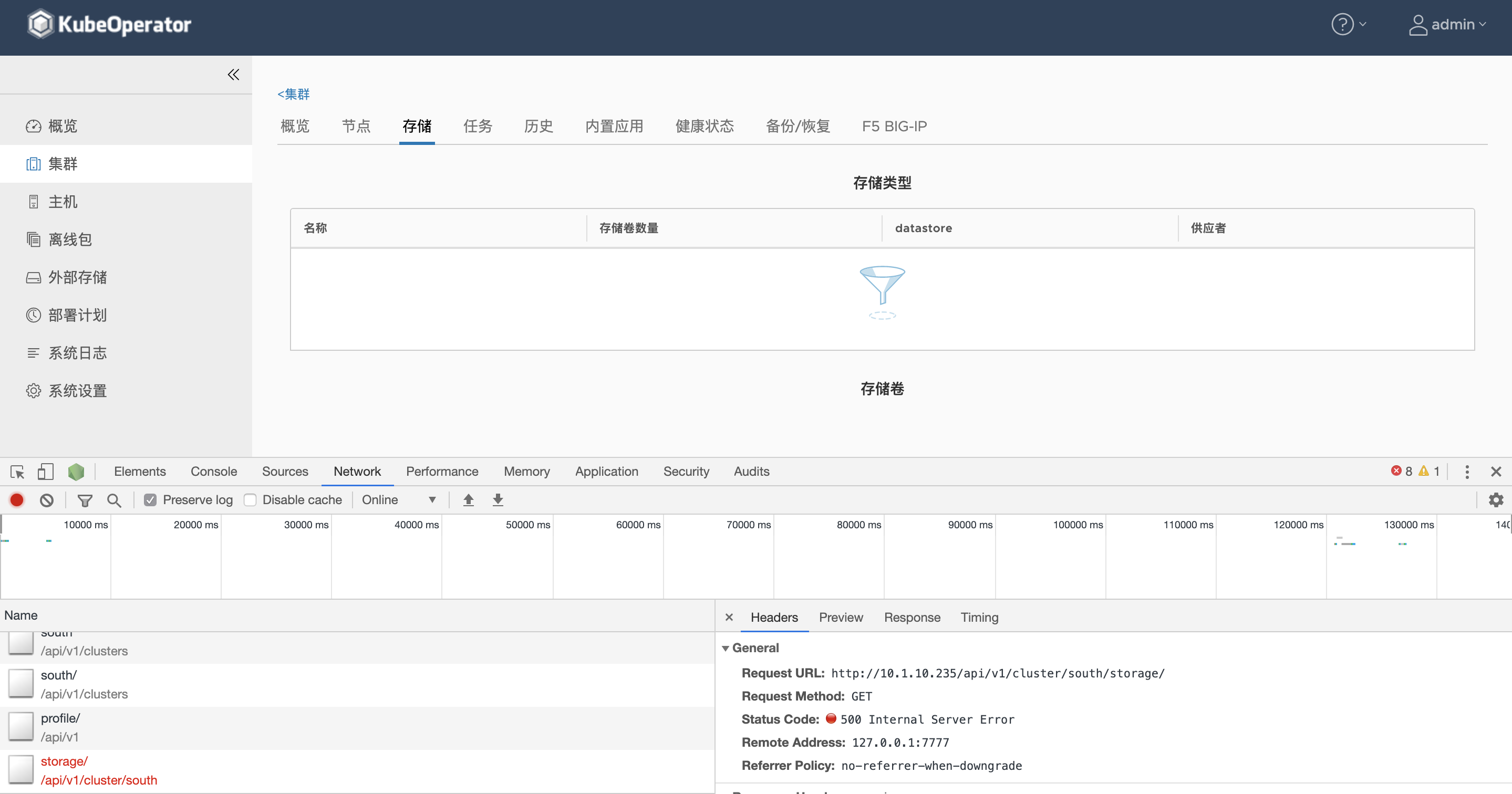Image resolution: width=1512 pixels, height=794 pixels.
Task: Open the F5 BIG-IP tab
Action: [895, 126]
